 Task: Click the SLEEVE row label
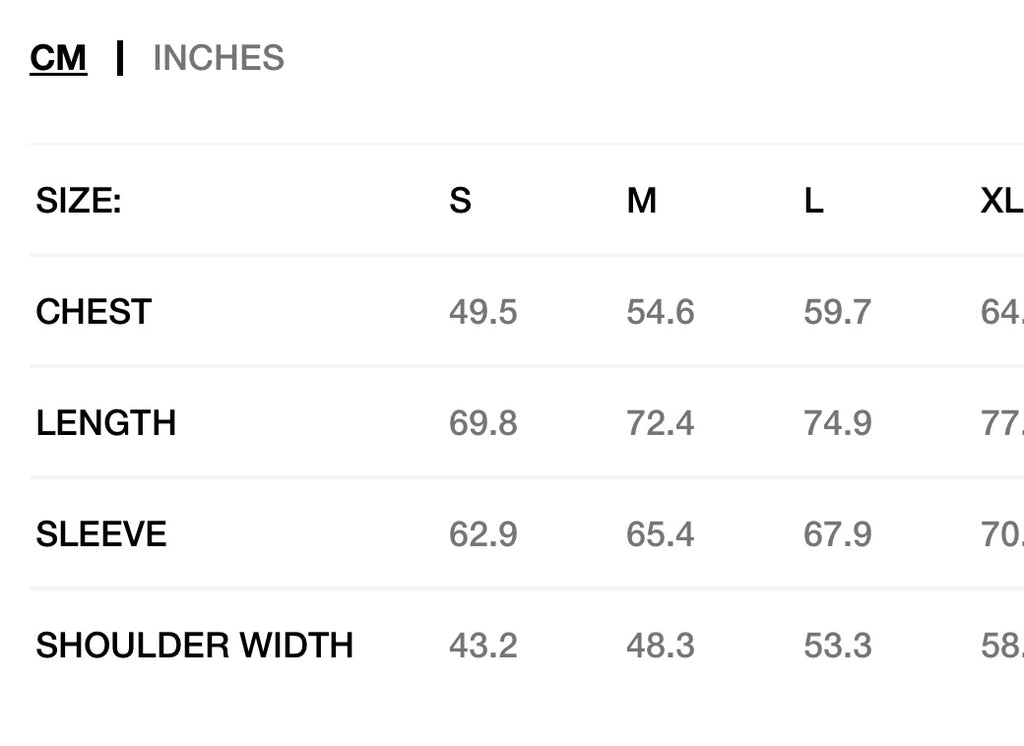coord(101,534)
